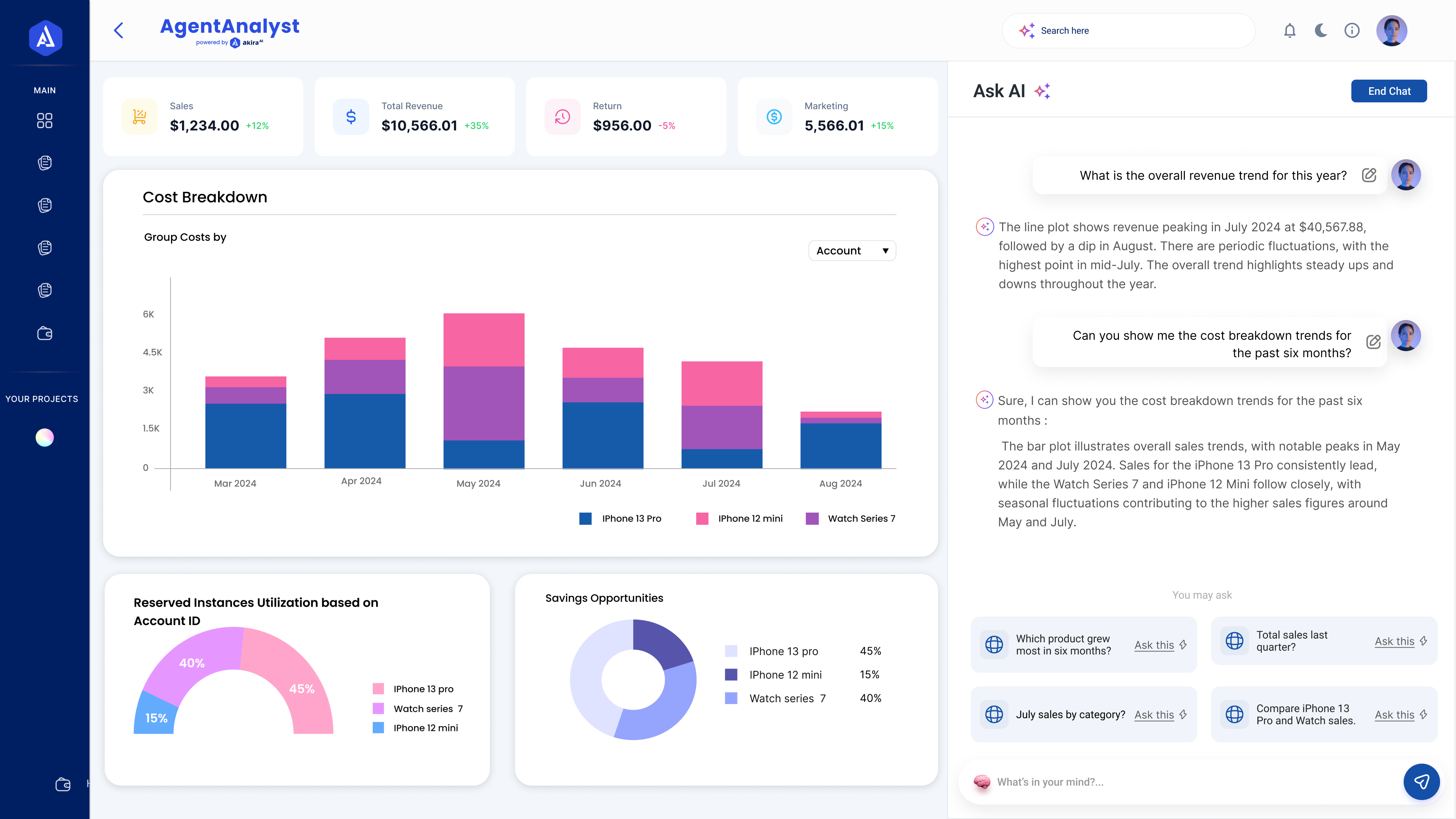Toggle dark mode moon icon
The height and width of the screenshot is (819, 1456).
[1320, 30]
